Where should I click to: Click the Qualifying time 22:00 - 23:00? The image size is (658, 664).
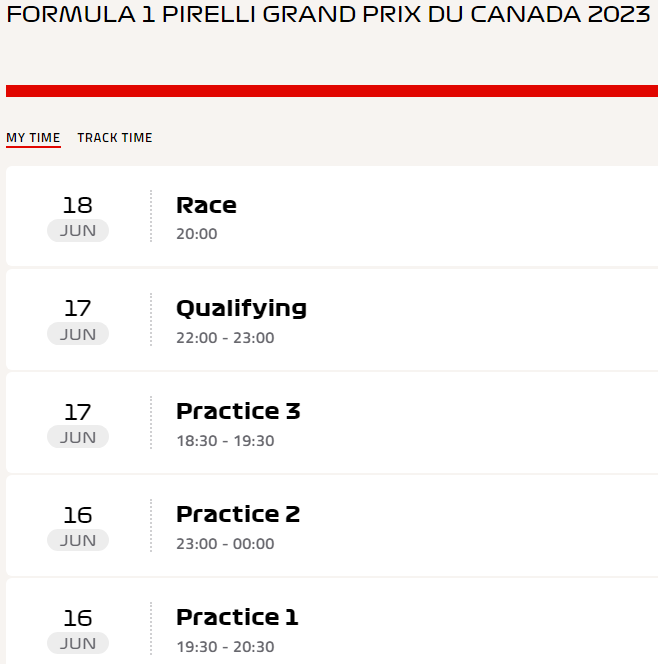pyautogui.click(x=225, y=338)
